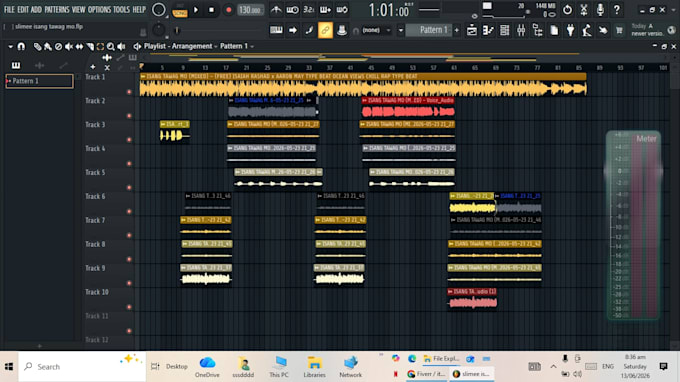680x382 pixels.
Task: Open the pattern selector arrow left of Pattern 1
Action: (400, 30)
